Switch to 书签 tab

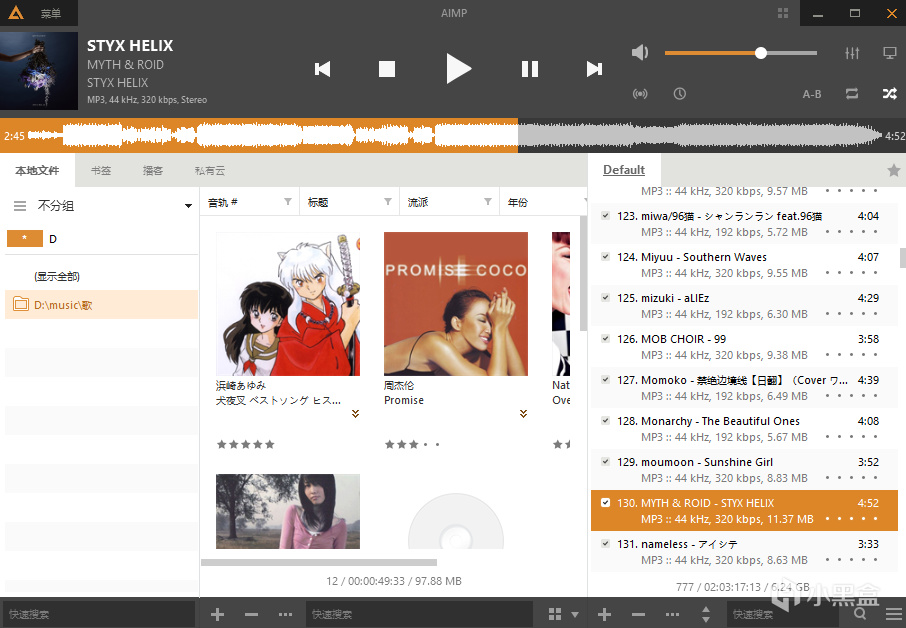pos(101,170)
